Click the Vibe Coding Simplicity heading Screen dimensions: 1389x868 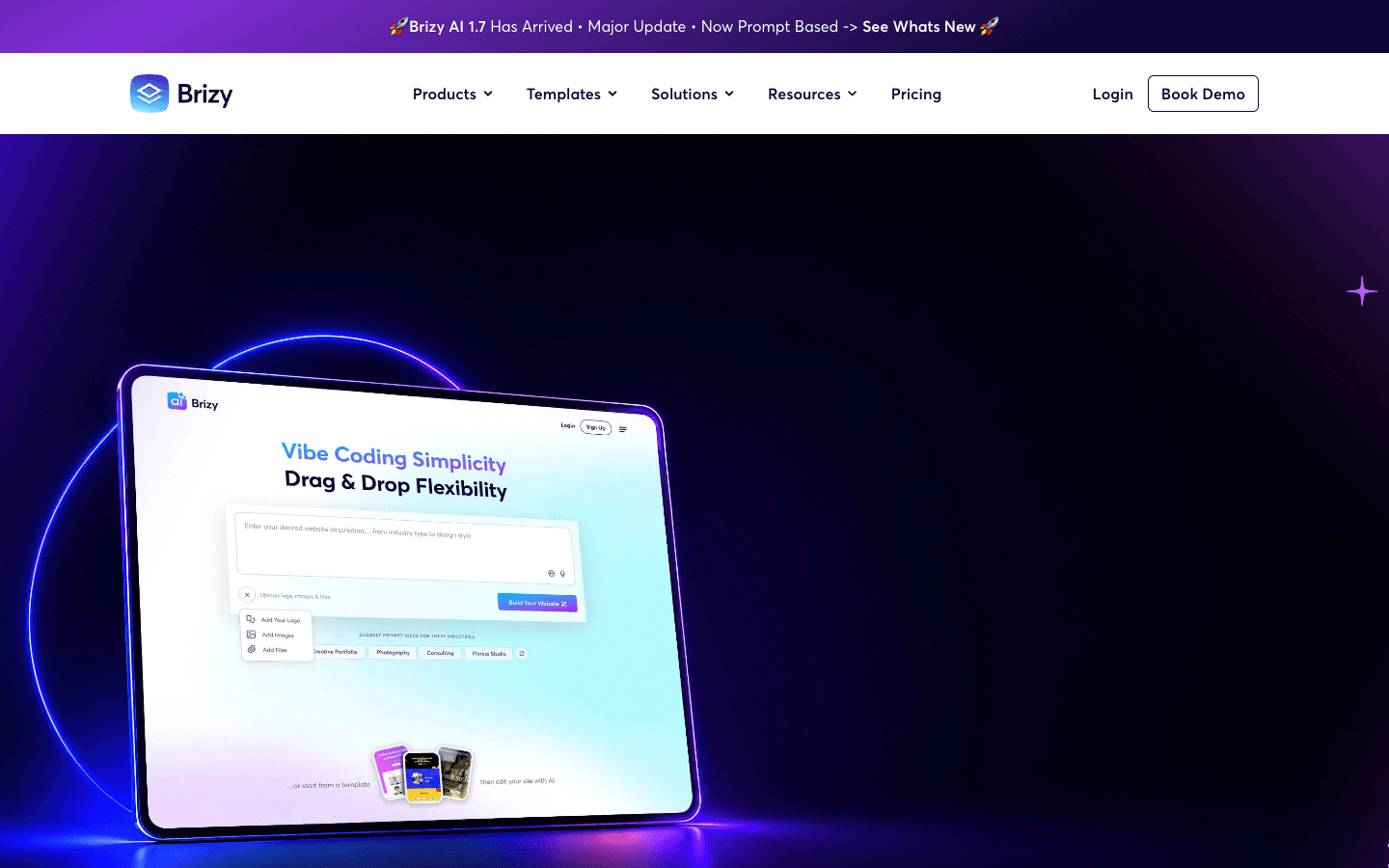click(394, 457)
